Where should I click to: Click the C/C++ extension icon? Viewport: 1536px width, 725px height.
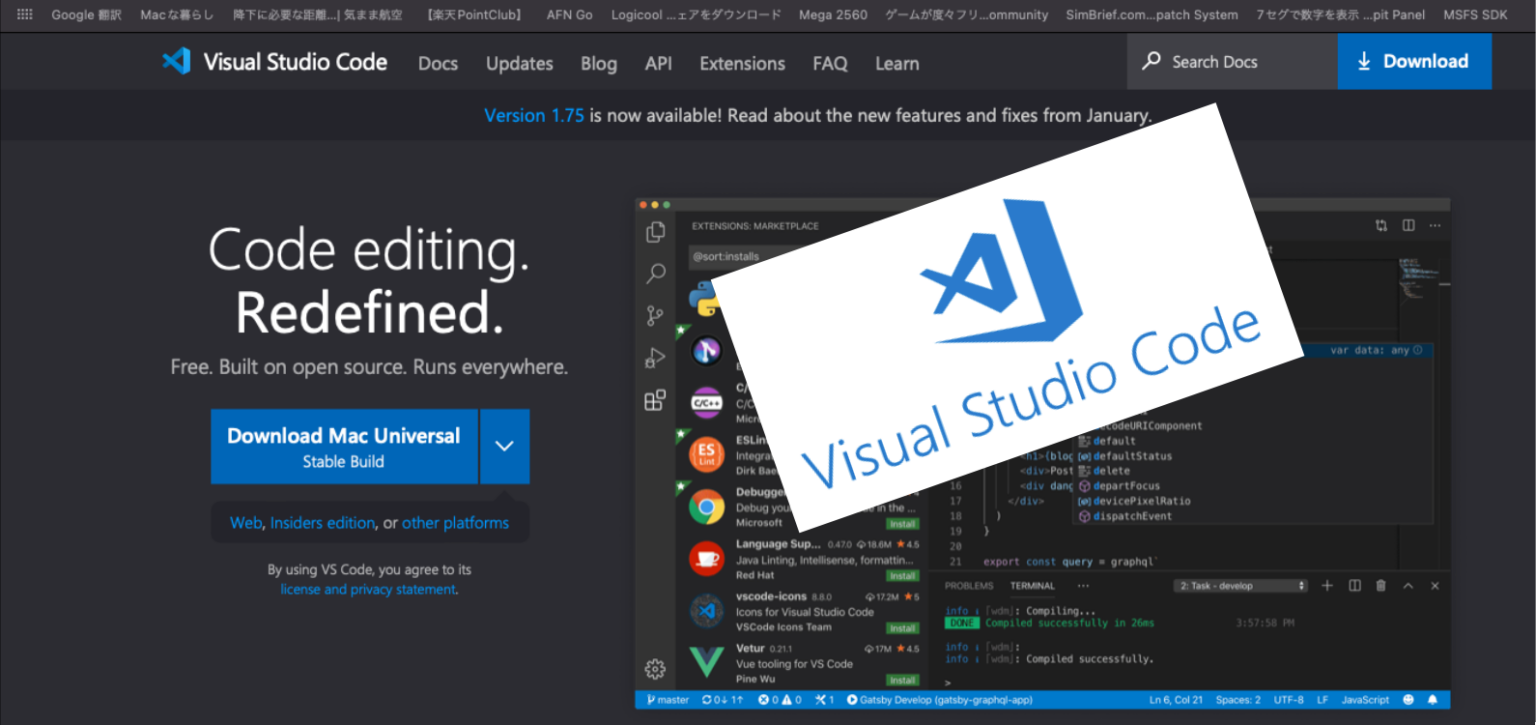pos(706,403)
